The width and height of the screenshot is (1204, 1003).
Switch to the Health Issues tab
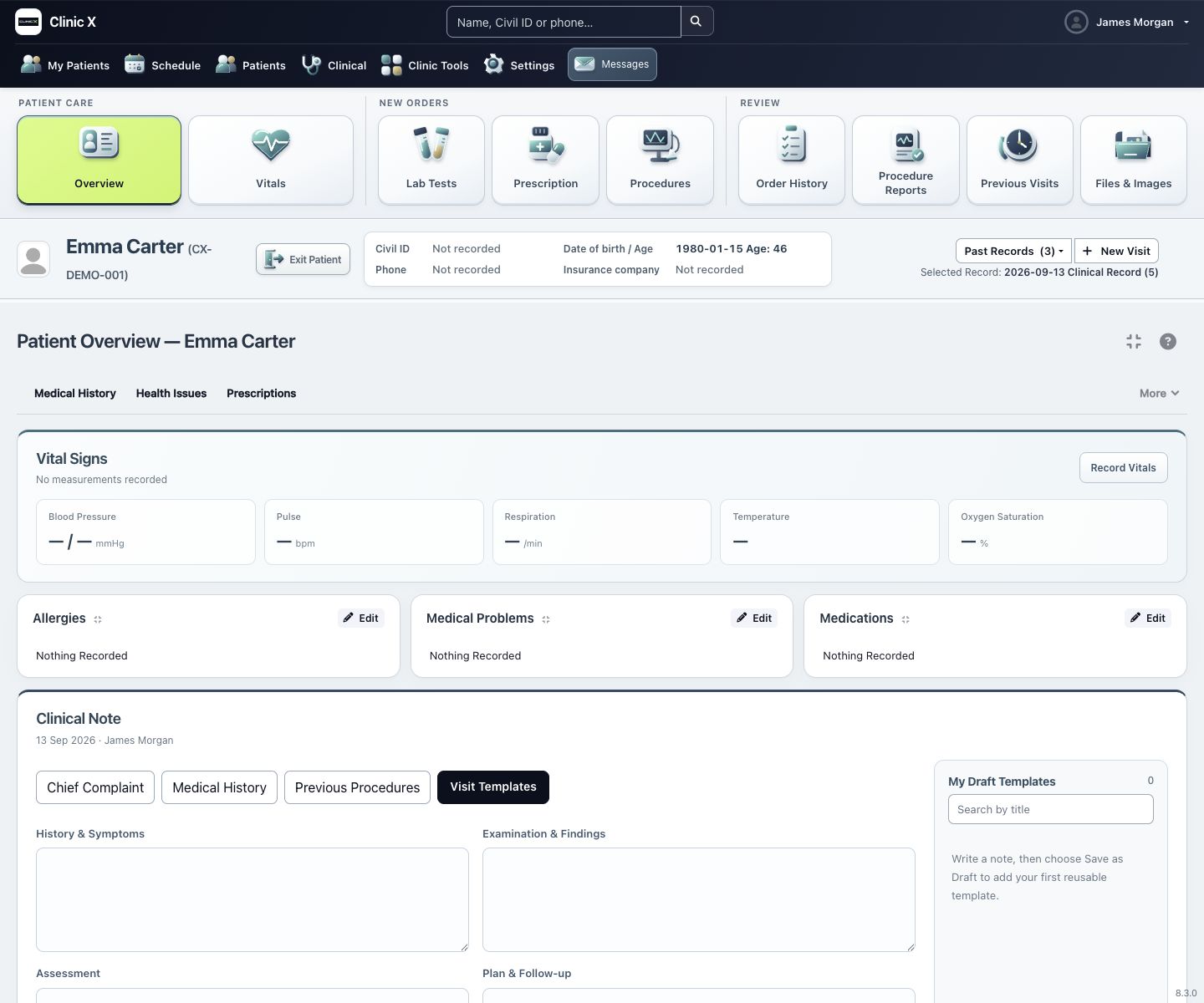pyautogui.click(x=171, y=393)
